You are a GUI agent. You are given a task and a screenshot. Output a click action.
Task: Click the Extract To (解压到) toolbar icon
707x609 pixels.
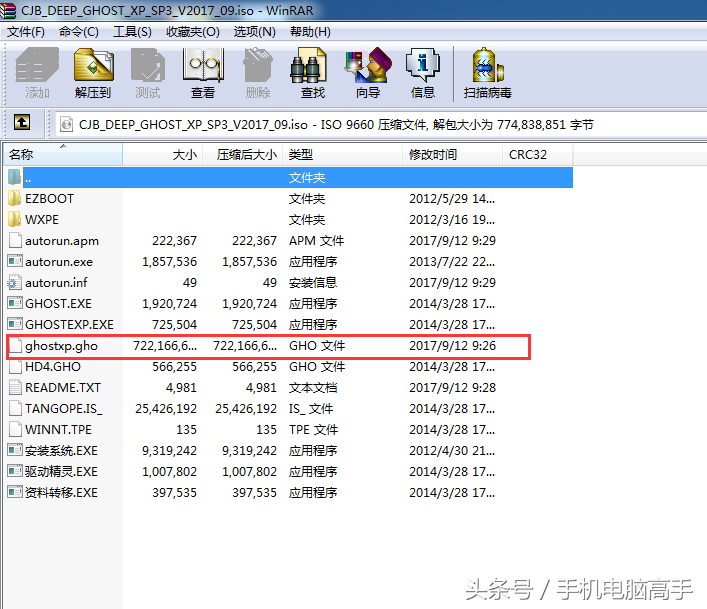[93, 73]
